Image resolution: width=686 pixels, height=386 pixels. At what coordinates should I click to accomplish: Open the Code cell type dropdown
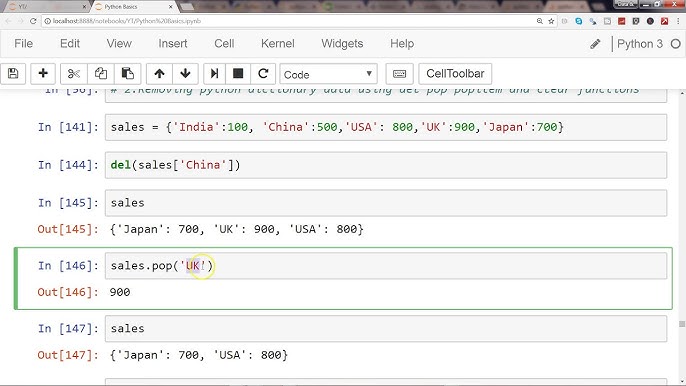click(328, 74)
